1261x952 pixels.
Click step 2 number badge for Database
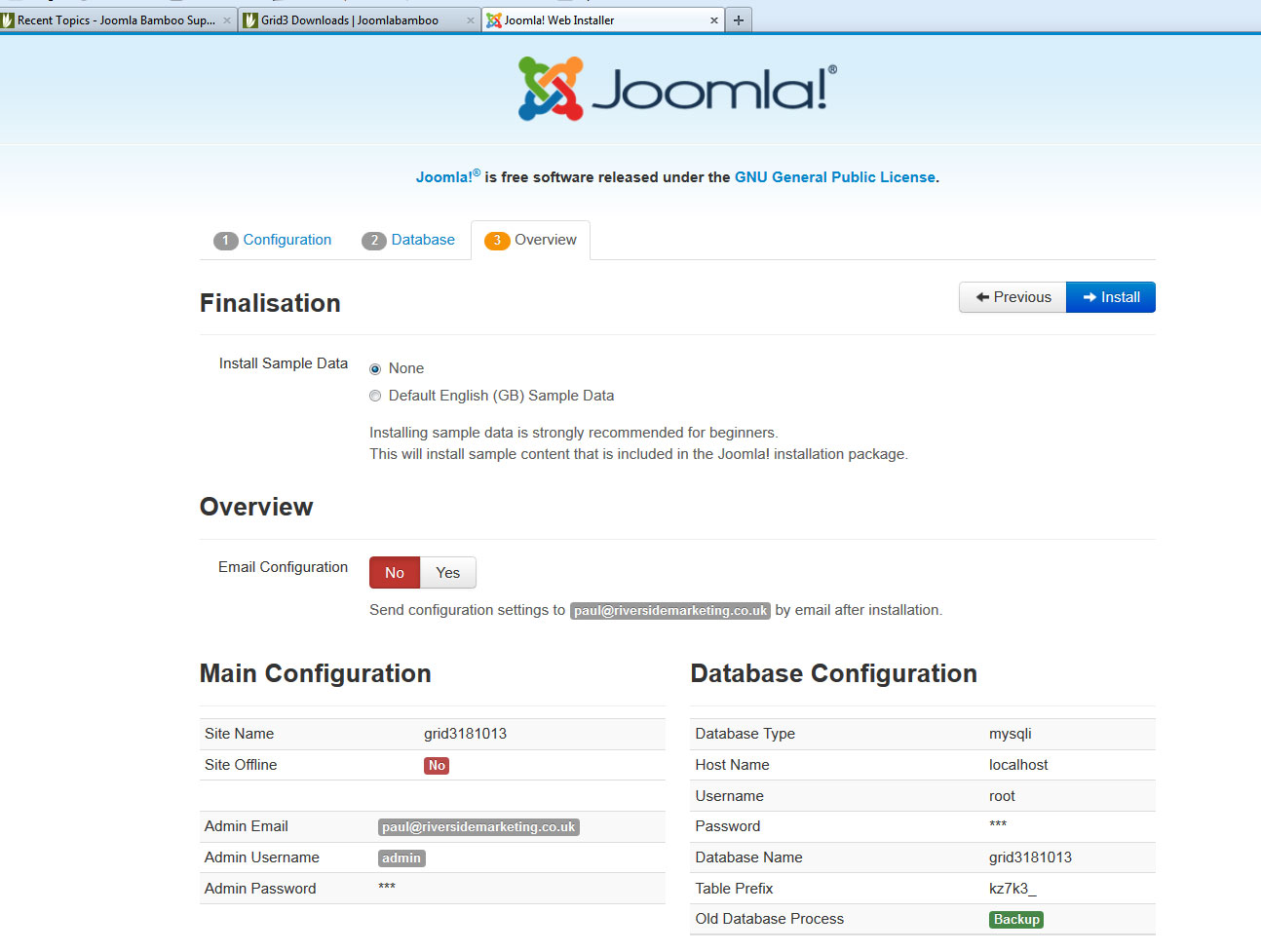374,241
